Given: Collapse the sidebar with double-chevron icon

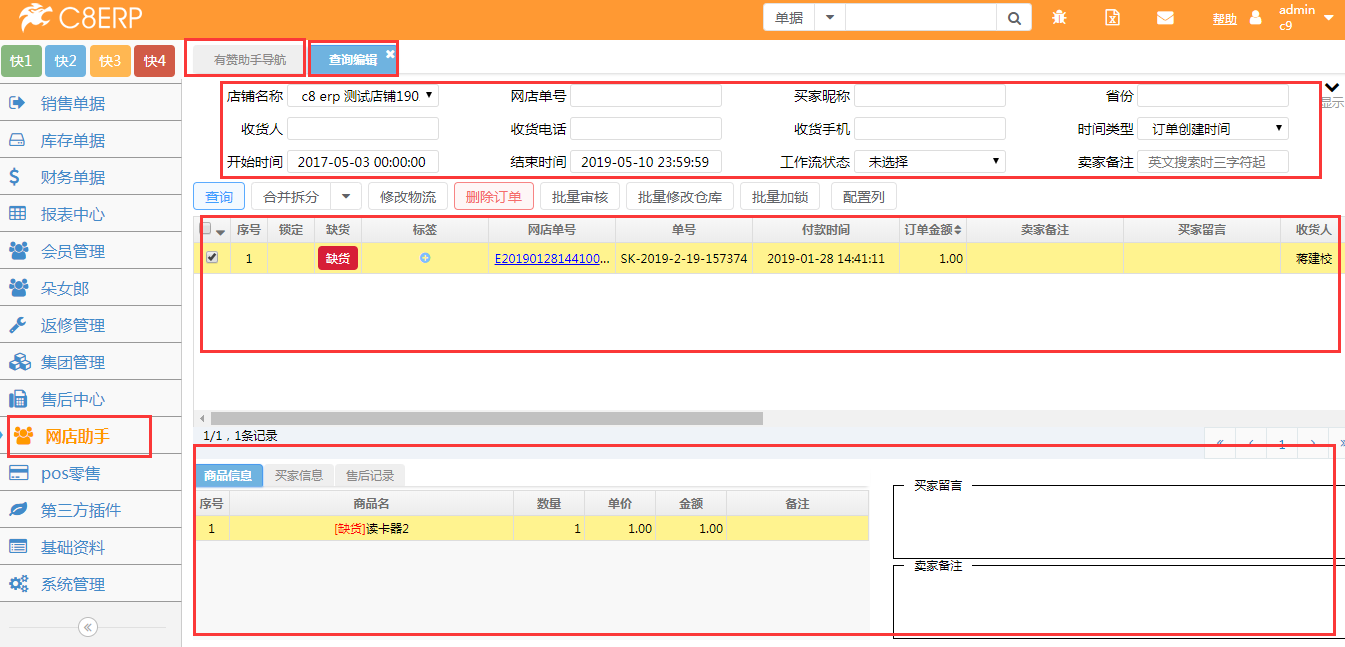Looking at the screenshot, I should pos(88,627).
